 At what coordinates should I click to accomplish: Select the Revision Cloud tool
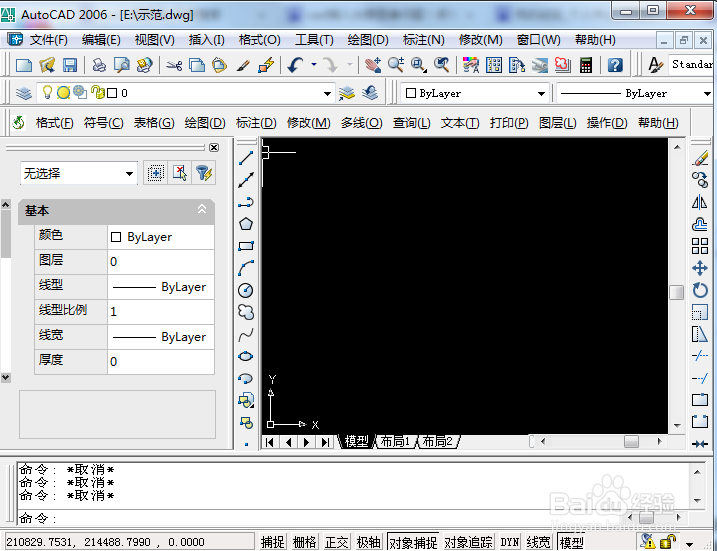pos(246,312)
